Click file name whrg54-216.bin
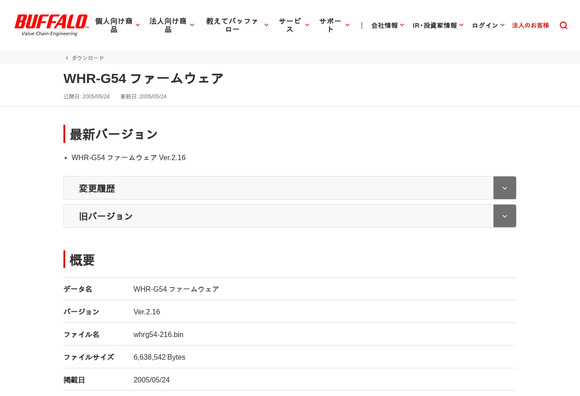580x396 pixels. tap(158, 335)
